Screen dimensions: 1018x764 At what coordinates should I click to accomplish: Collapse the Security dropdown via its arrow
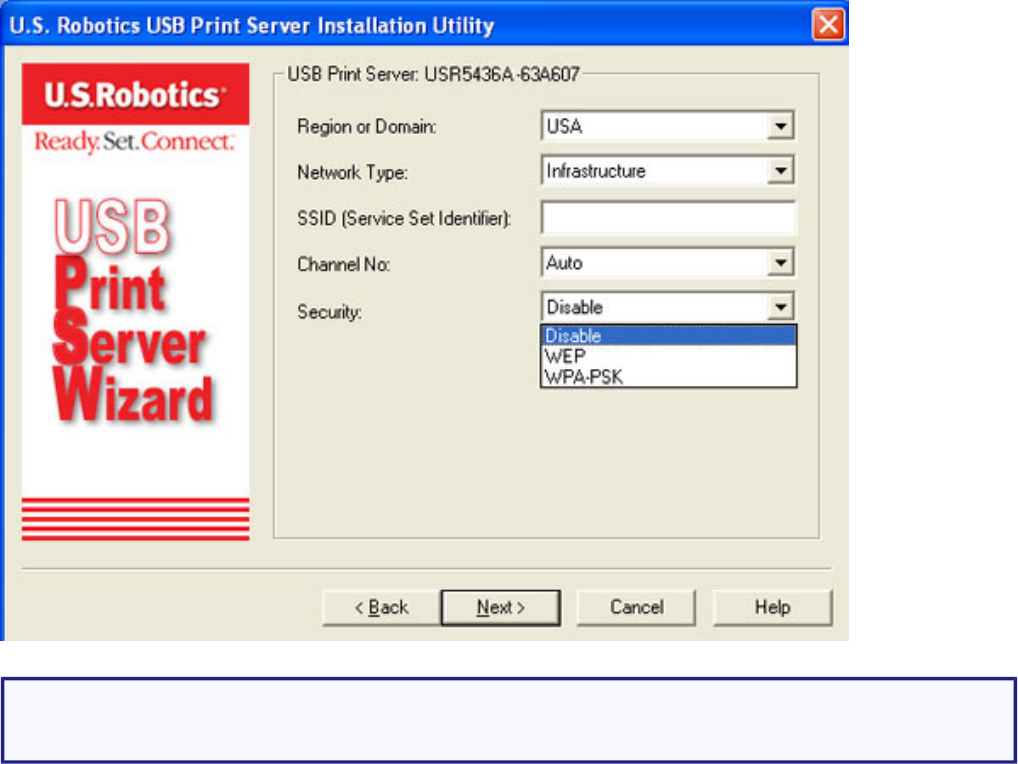click(x=780, y=307)
